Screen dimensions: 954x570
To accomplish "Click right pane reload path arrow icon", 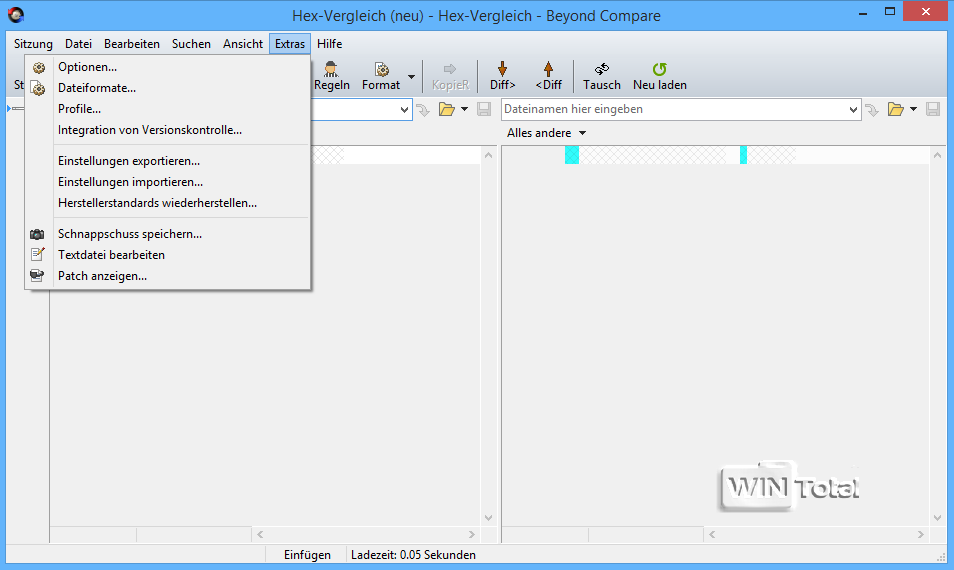I will point(872,109).
